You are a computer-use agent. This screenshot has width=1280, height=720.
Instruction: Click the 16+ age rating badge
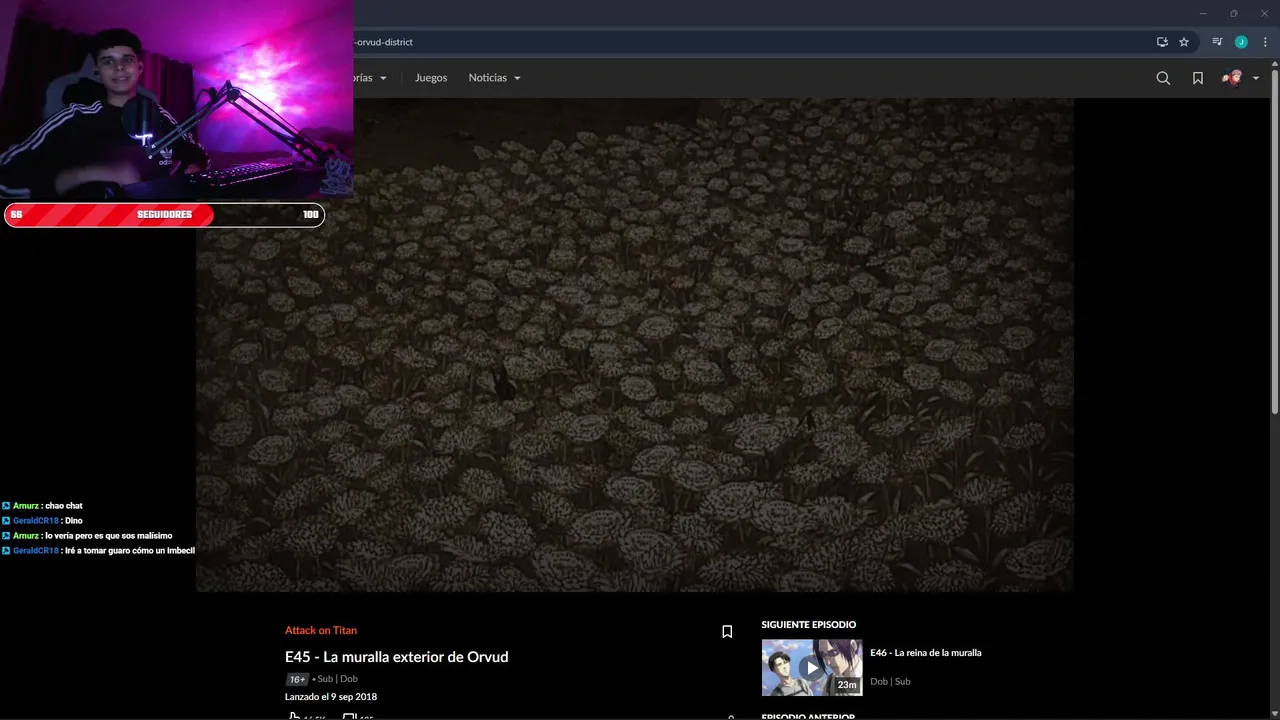click(x=297, y=679)
